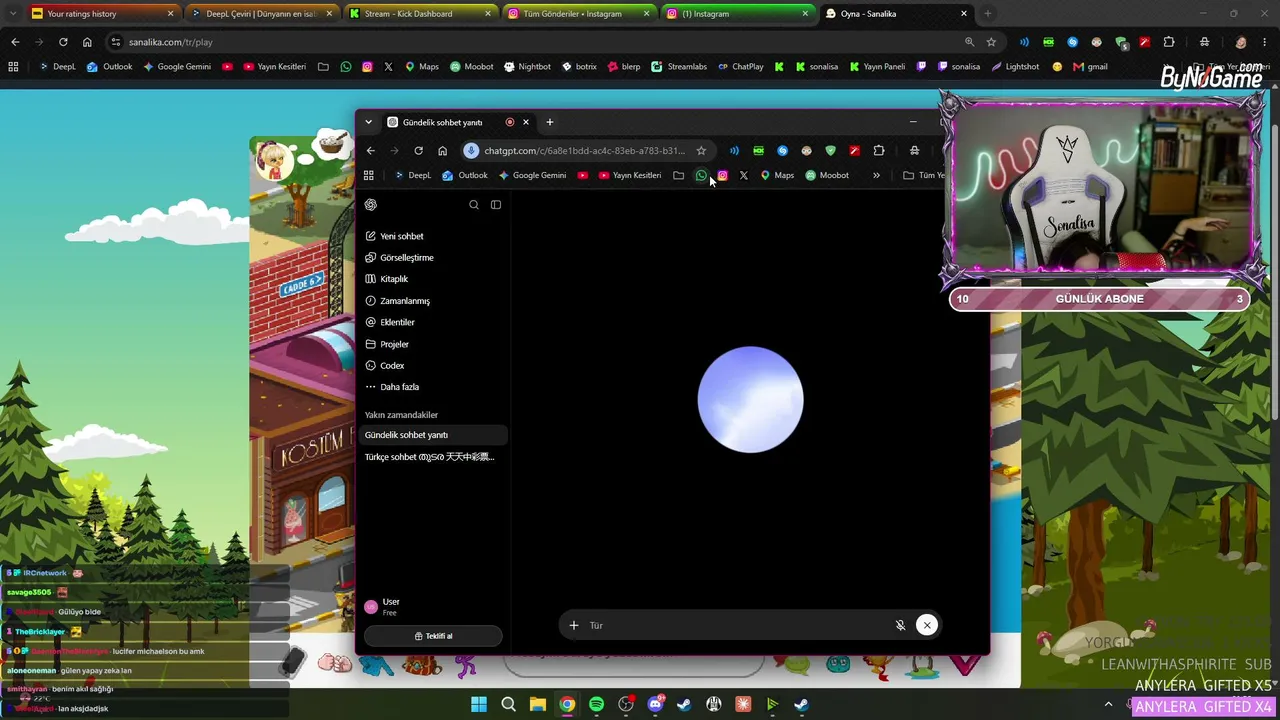The width and height of the screenshot is (1280, 720).
Task: Open the apps grid in ChatGPT window bookmarks
Action: (x=368, y=176)
